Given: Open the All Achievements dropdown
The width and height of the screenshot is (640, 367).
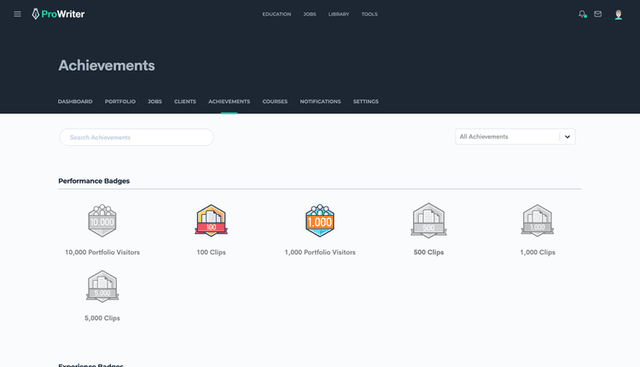Looking at the screenshot, I should click(x=515, y=137).
